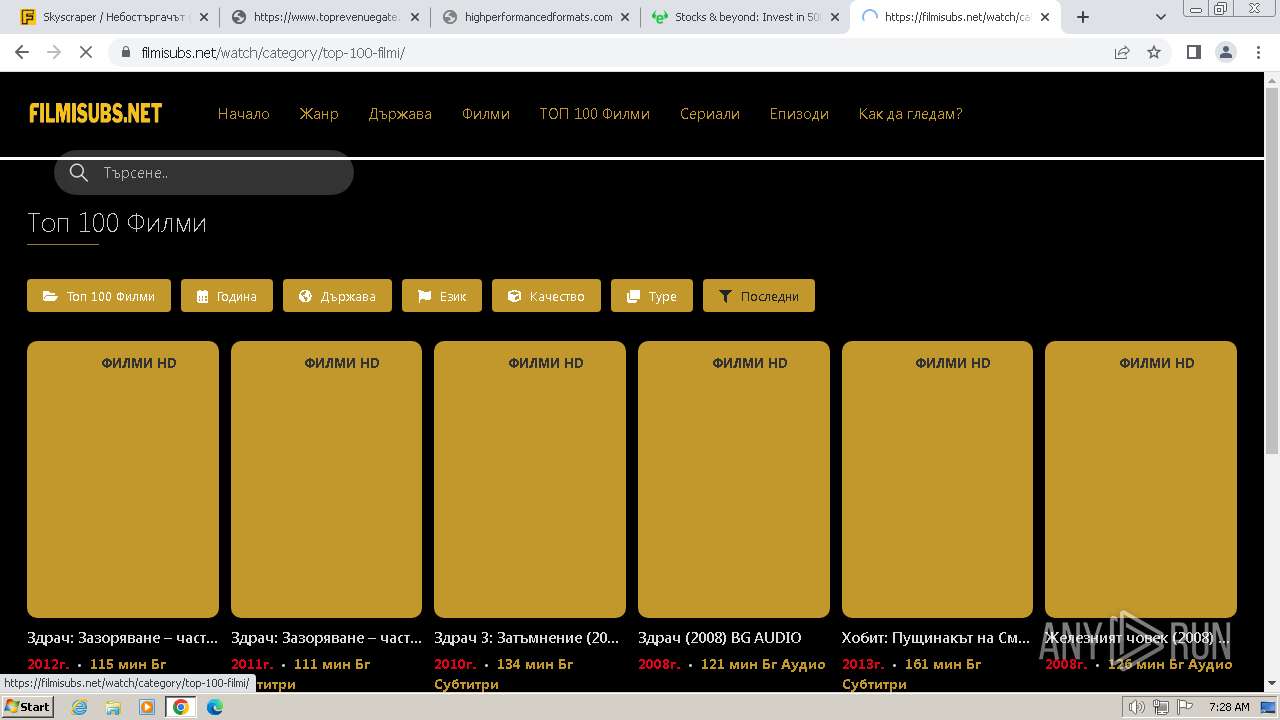Open the Как да гледам? menu item
This screenshot has height=720, width=1280.
[910, 114]
